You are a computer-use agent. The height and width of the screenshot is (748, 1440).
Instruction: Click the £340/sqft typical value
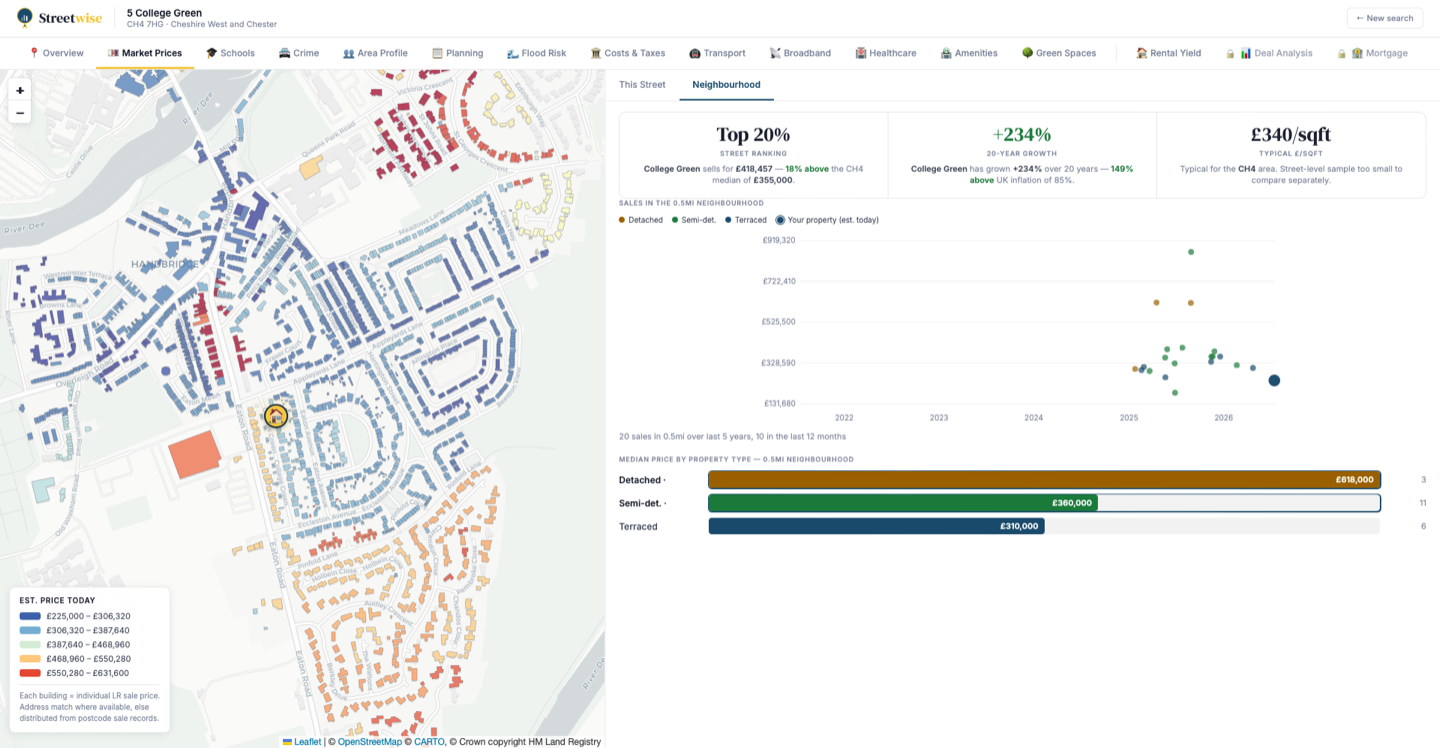[1291, 135]
